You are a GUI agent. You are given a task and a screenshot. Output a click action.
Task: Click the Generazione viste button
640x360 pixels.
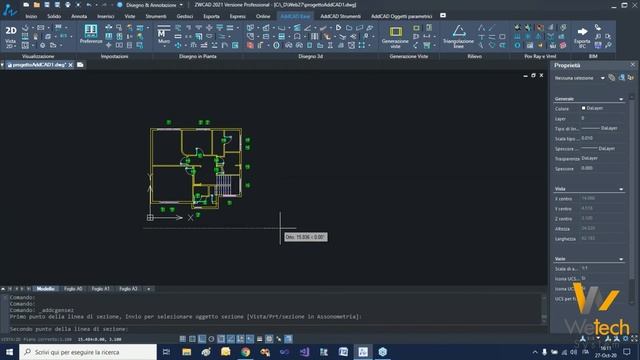395,37
